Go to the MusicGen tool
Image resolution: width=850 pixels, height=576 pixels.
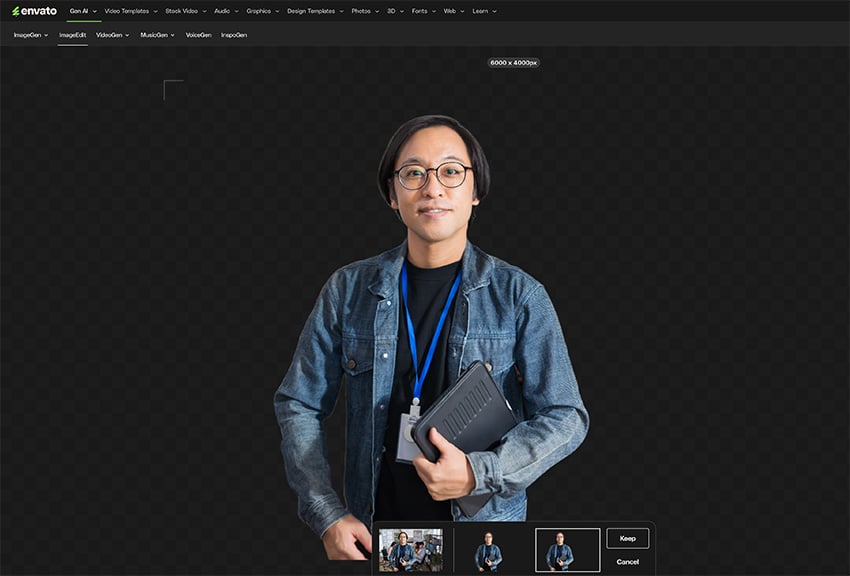(x=157, y=35)
